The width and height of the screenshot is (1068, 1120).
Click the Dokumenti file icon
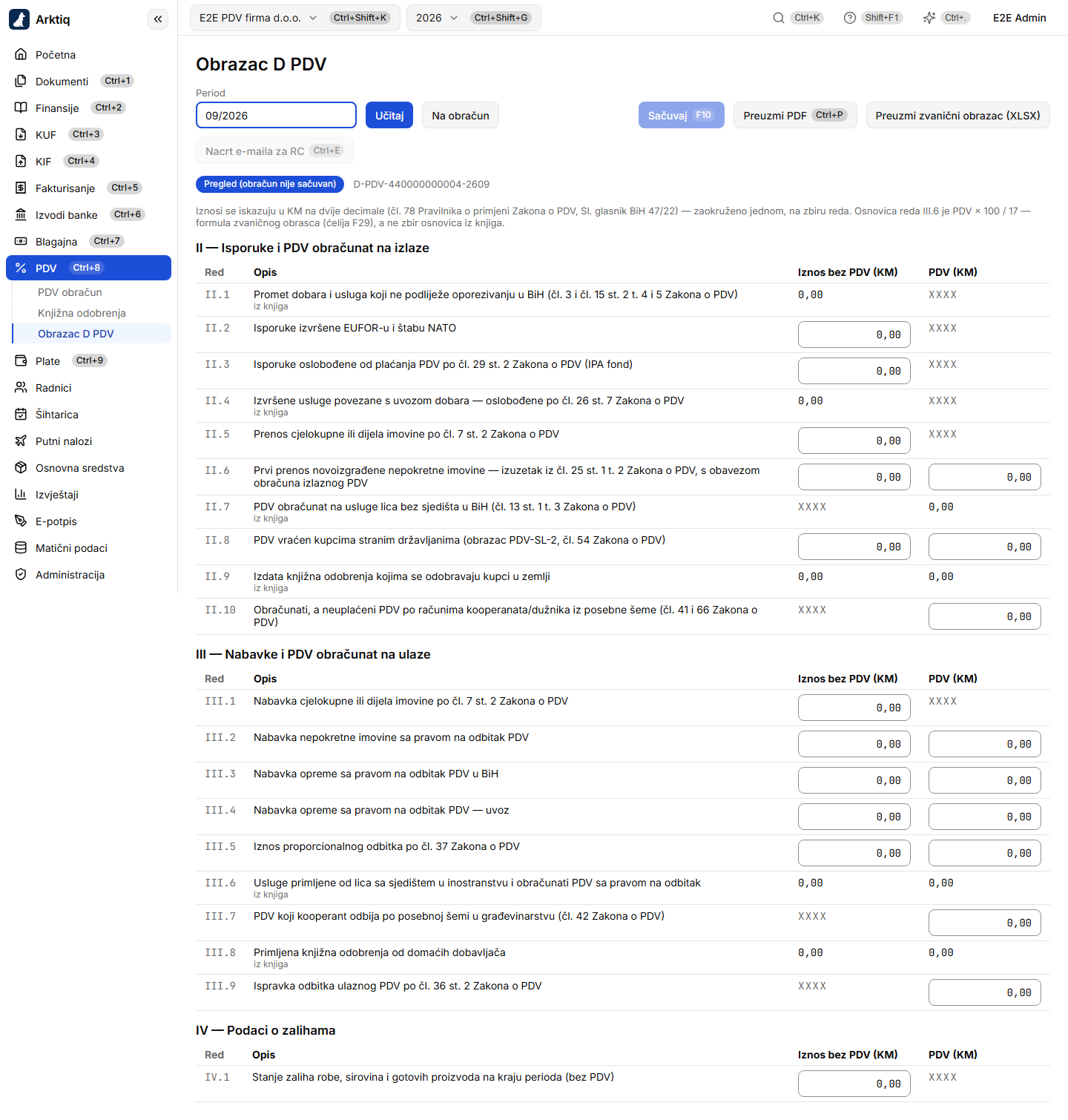tap(21, 82)
